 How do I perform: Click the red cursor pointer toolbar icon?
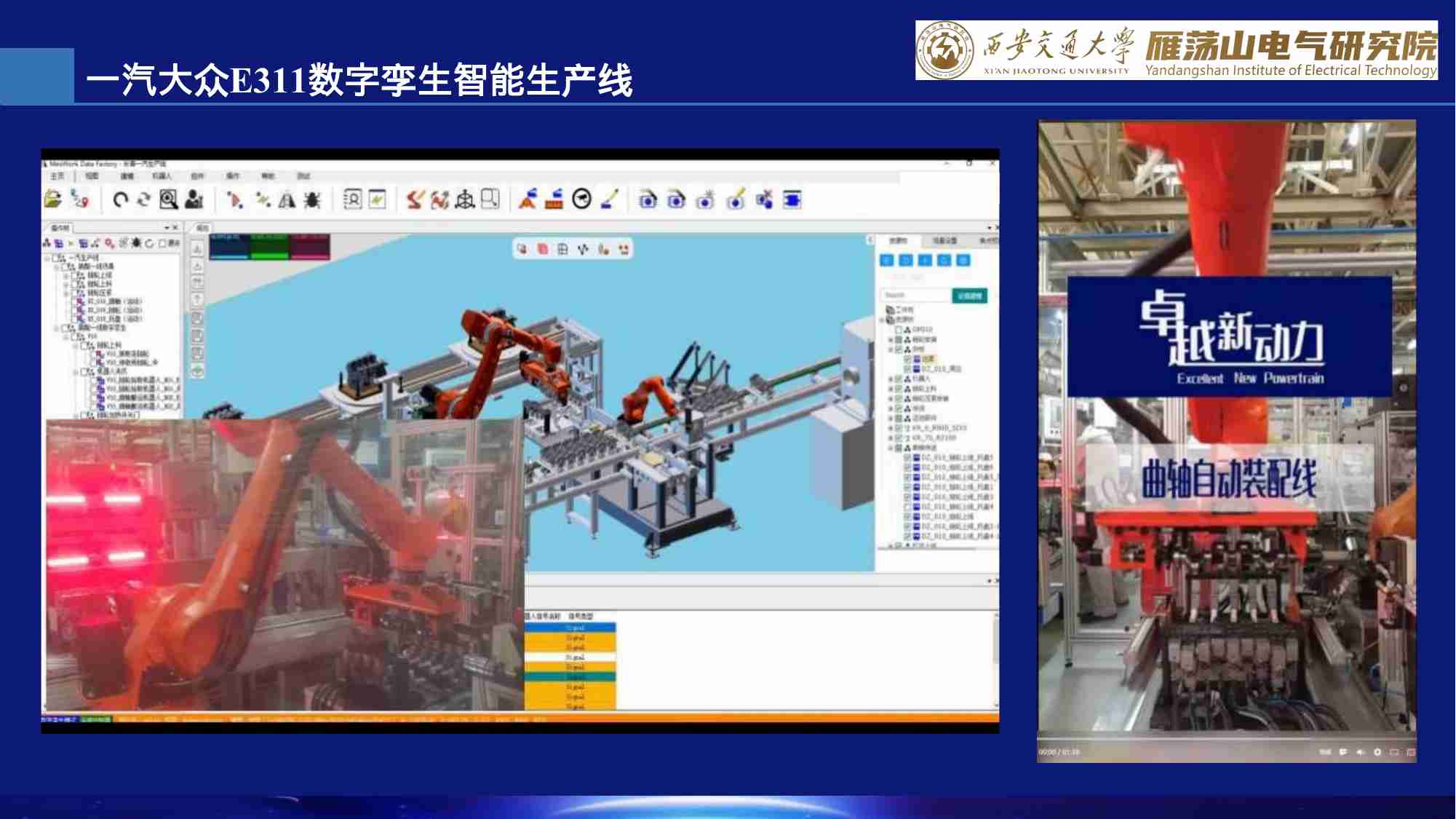click(x=234, y=199)
